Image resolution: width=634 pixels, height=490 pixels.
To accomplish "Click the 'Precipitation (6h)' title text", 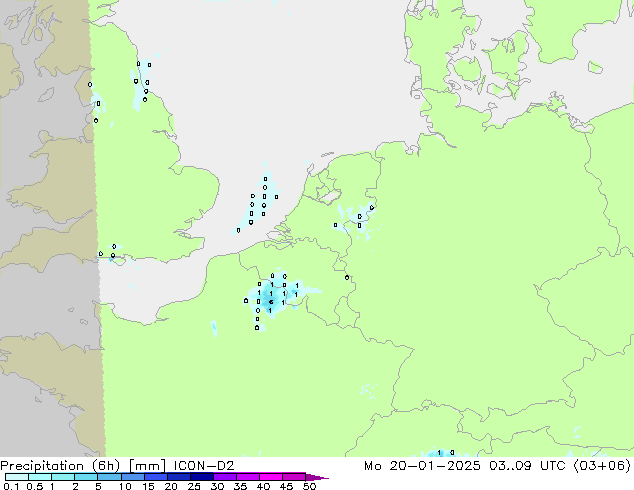I will [60, 466].
